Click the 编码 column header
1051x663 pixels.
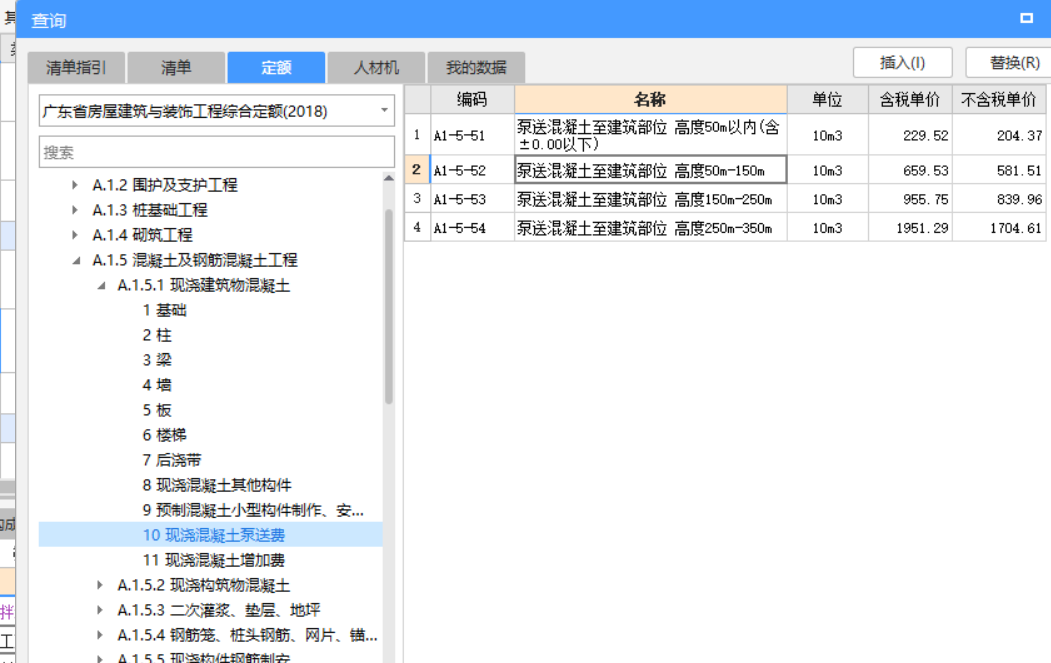pyautogui.click(x=472, y=99)
